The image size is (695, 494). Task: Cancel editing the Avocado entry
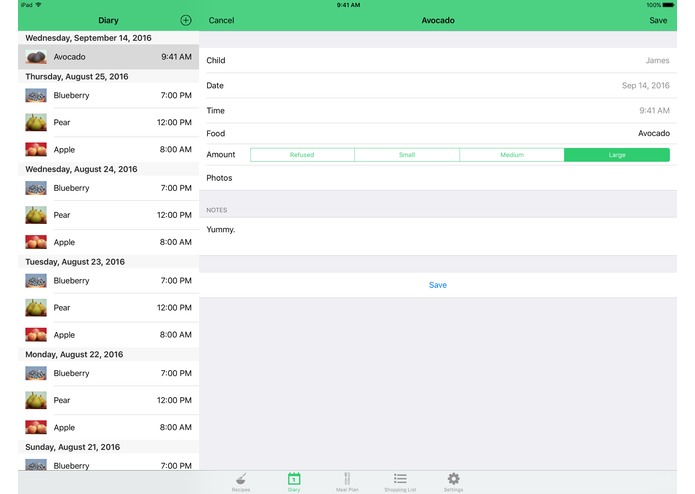(x=221, y=20)
